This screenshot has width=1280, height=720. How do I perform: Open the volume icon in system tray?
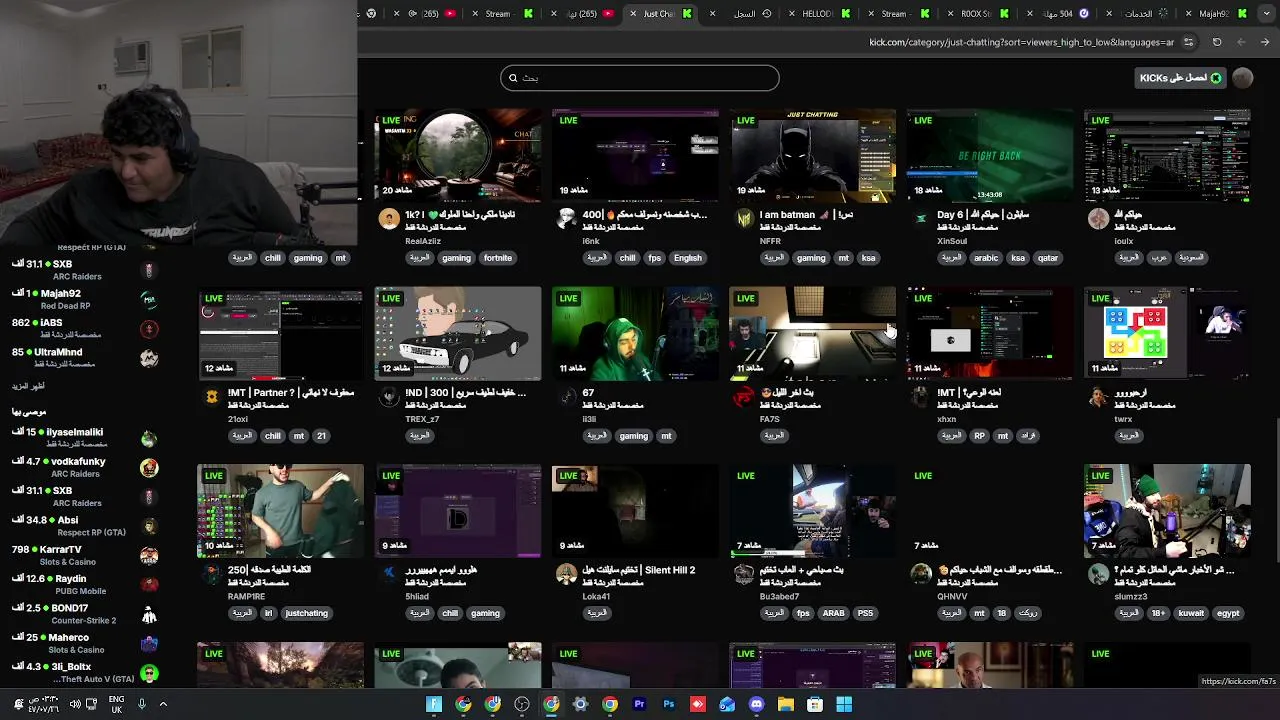[x=75, y=704]
